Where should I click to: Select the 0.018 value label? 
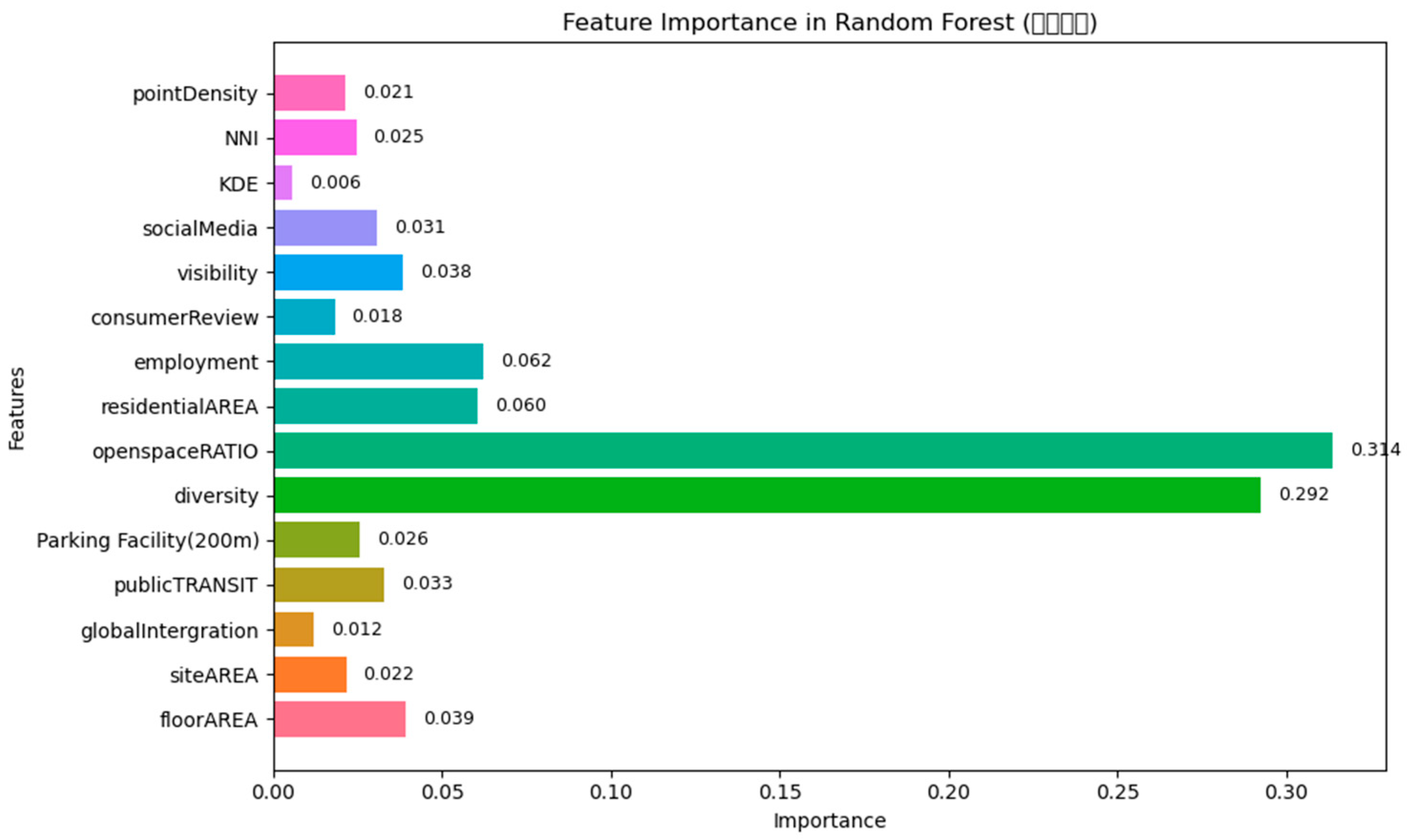pos(377,316)
